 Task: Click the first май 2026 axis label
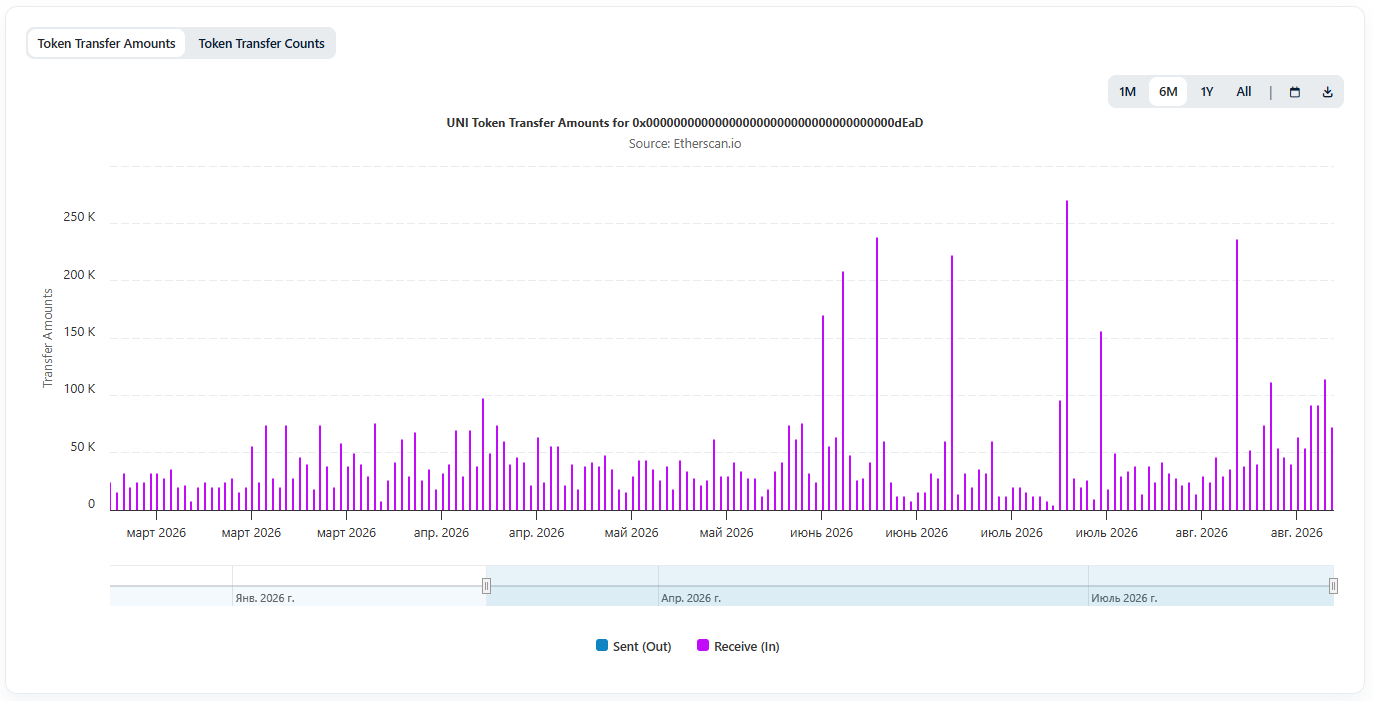pyautogui.click(x=631, y=533)
